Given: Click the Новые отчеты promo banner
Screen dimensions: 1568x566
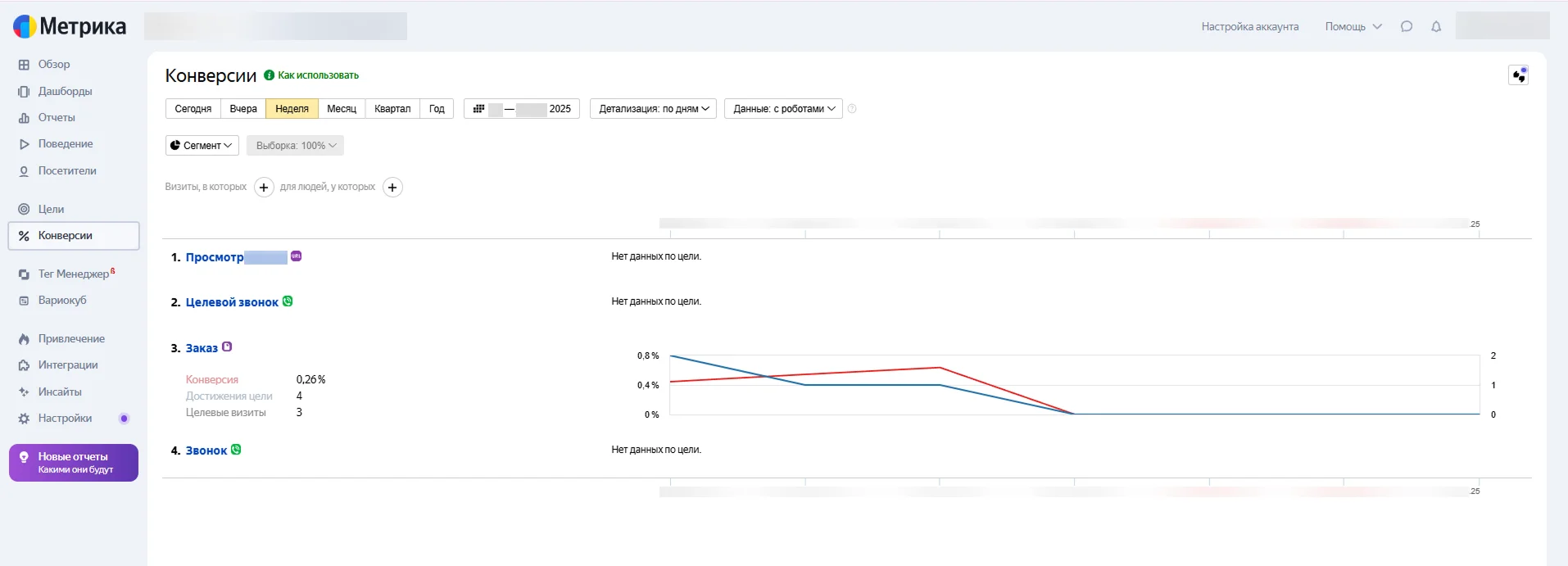Looking at the screenshot, I should coord(74,463).
